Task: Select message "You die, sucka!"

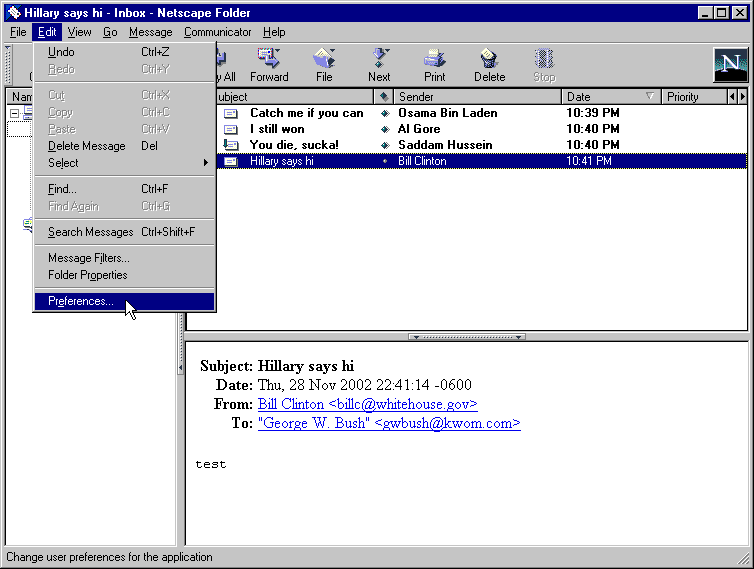Action: coord(294,145)
